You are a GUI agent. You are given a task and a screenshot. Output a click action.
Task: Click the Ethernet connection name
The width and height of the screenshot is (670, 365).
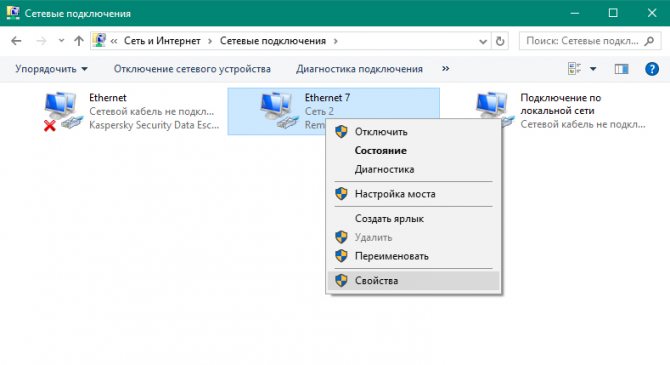(x=108, y=98)
